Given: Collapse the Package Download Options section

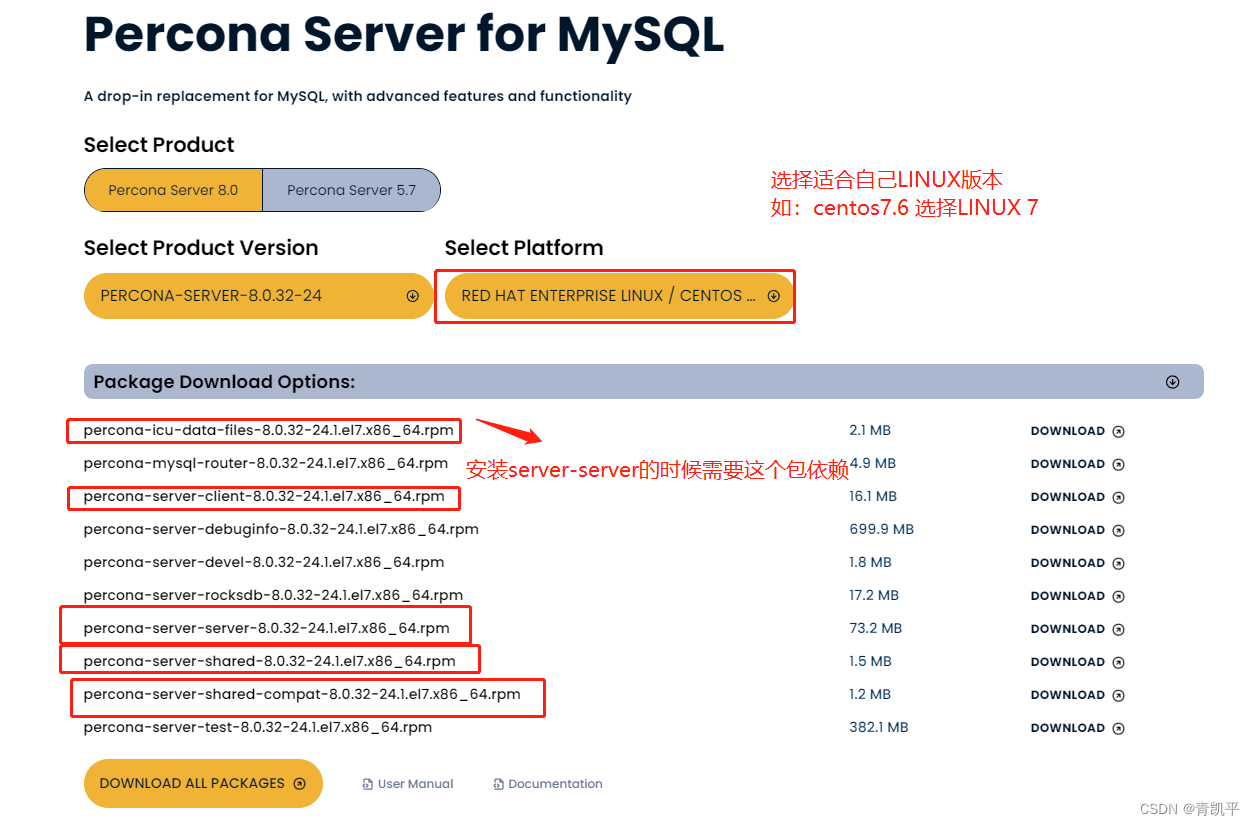Looking at the screenshot, I should tap(1172, 381).
